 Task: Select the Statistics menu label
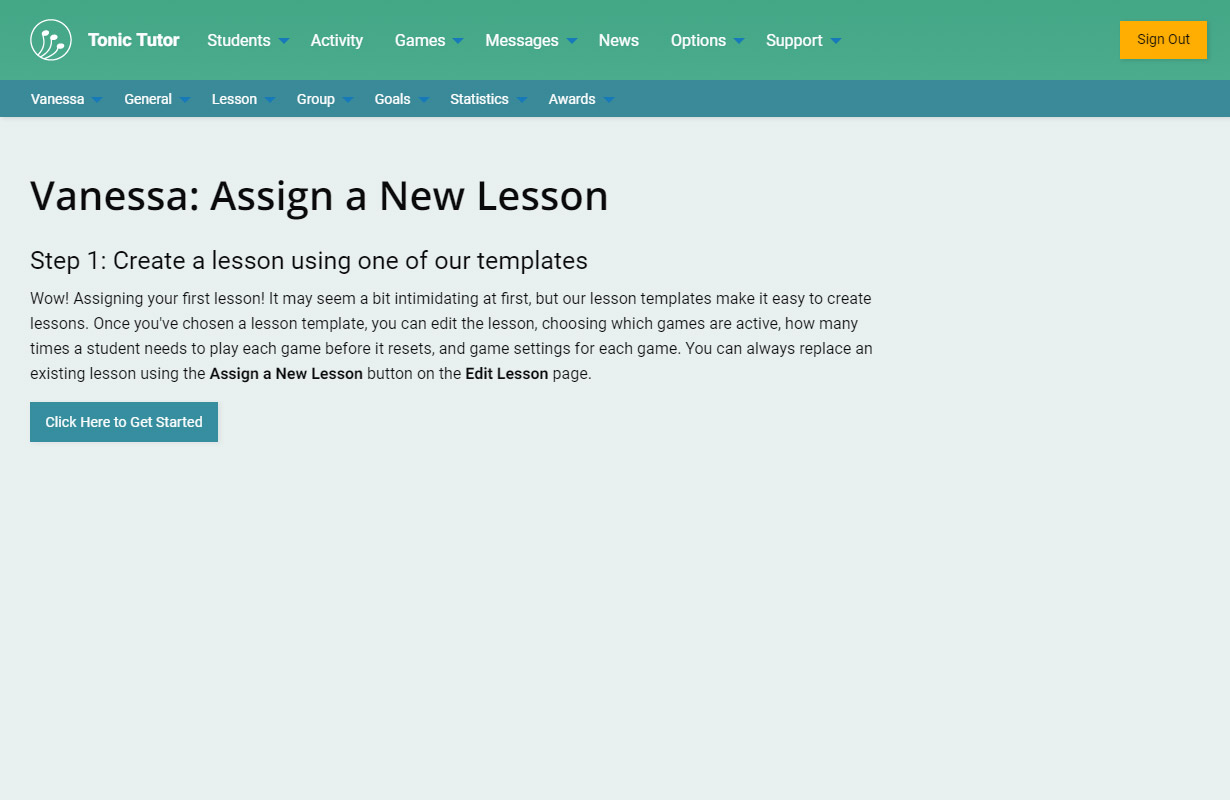[479, 99]
